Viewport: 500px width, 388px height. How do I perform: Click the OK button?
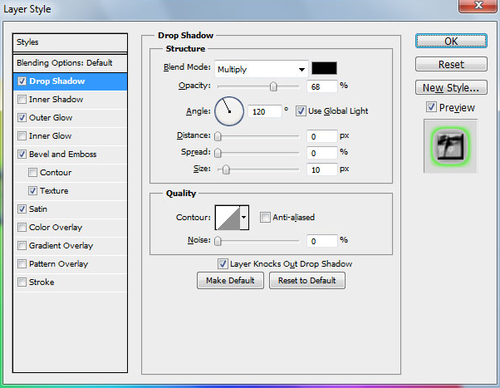point(451,41)
